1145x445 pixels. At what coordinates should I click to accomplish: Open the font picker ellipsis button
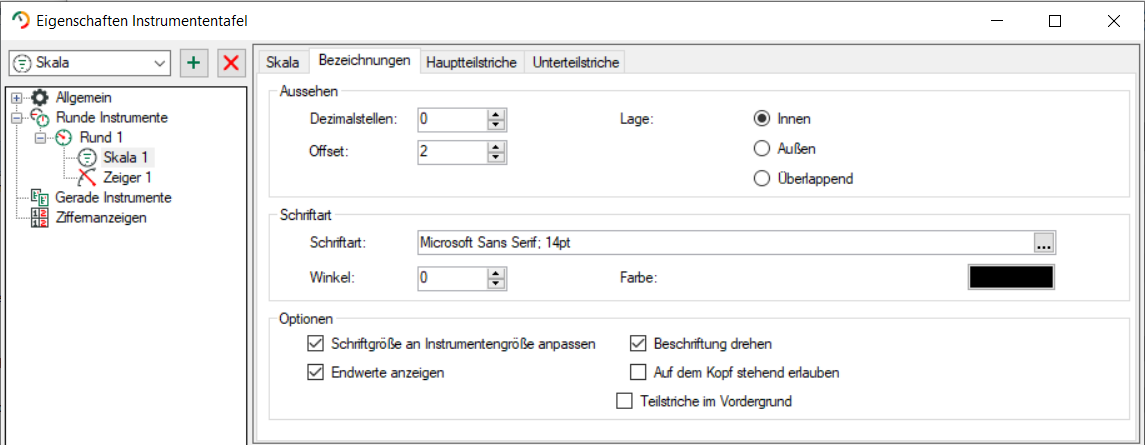click(1045, 242)
